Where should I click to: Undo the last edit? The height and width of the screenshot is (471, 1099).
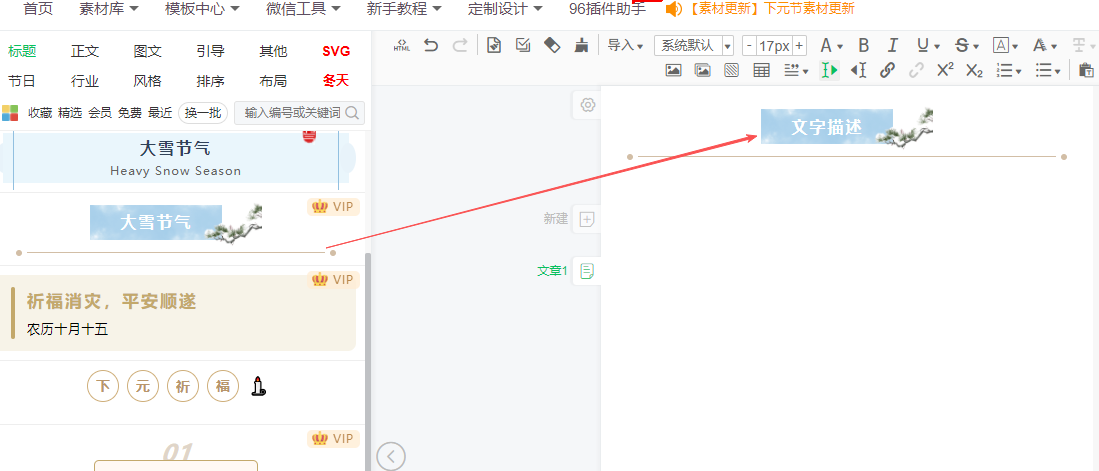pyautogui.click(x=431, y=45)
